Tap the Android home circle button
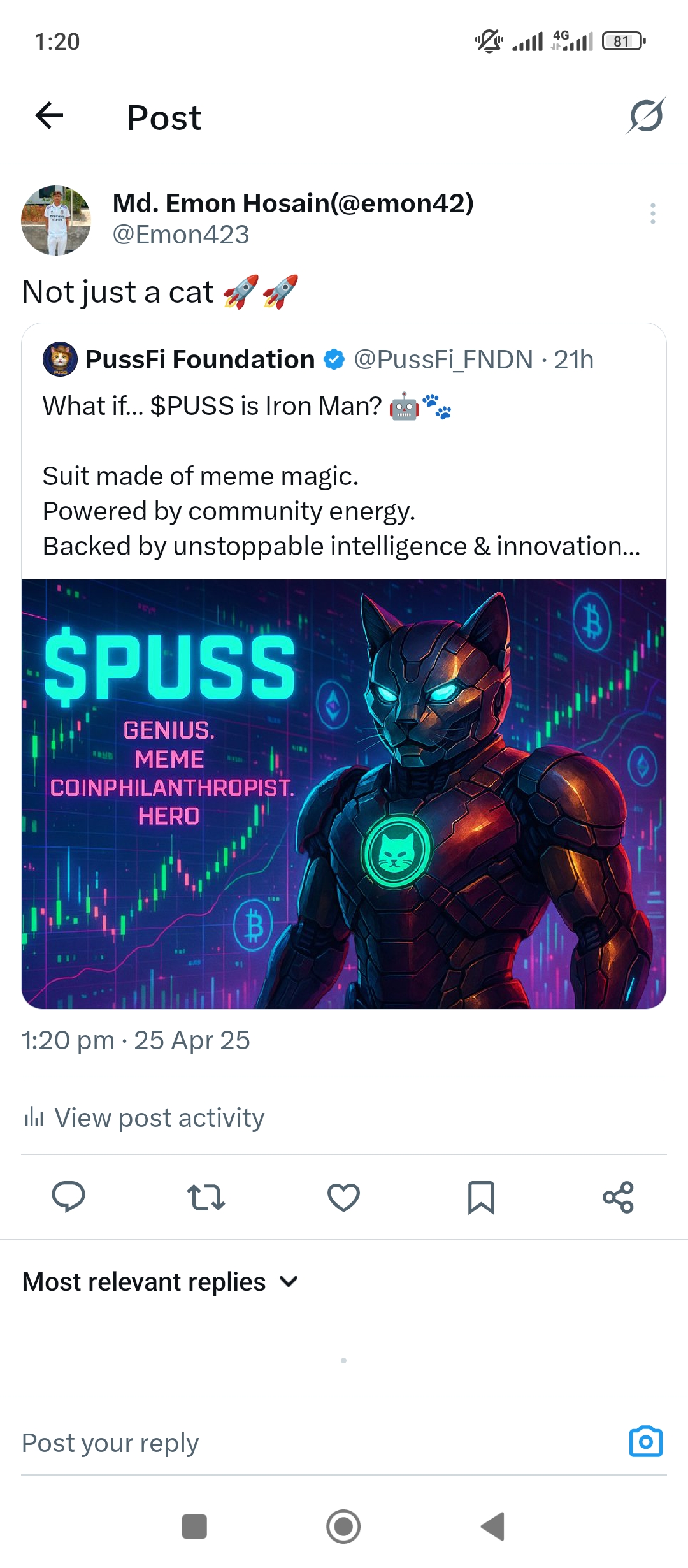688x1568 pixels. 343,1527
